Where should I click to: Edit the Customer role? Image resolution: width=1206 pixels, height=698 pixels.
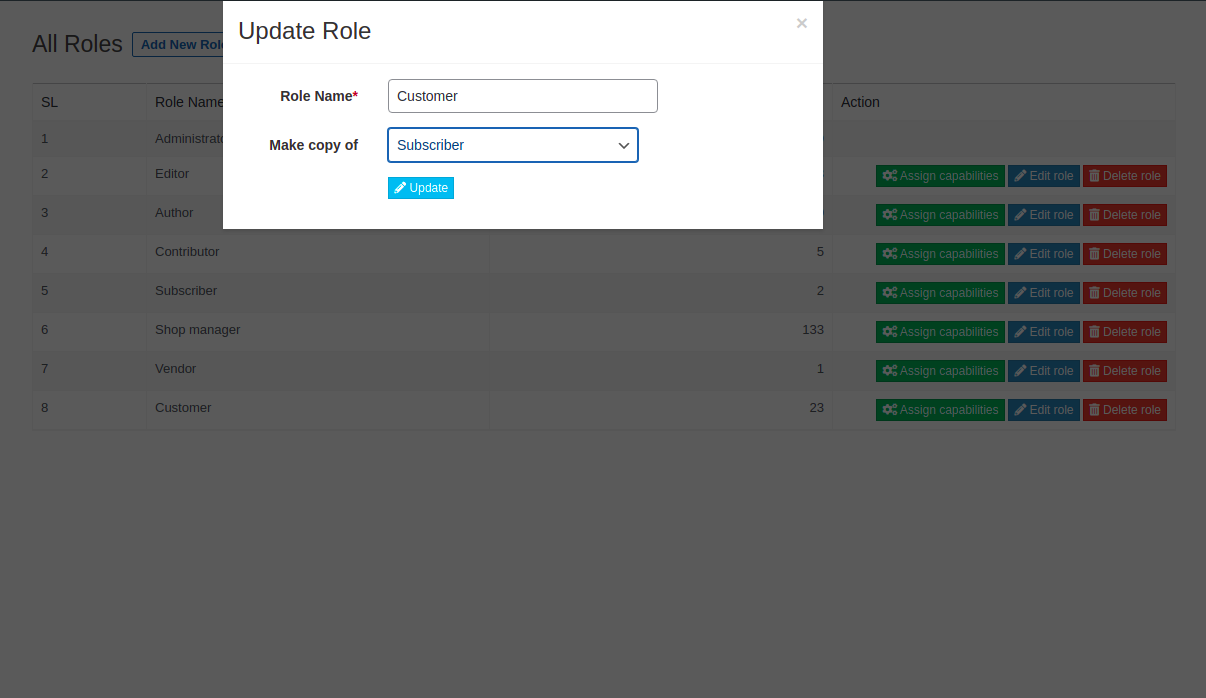tap(1044, 410)
